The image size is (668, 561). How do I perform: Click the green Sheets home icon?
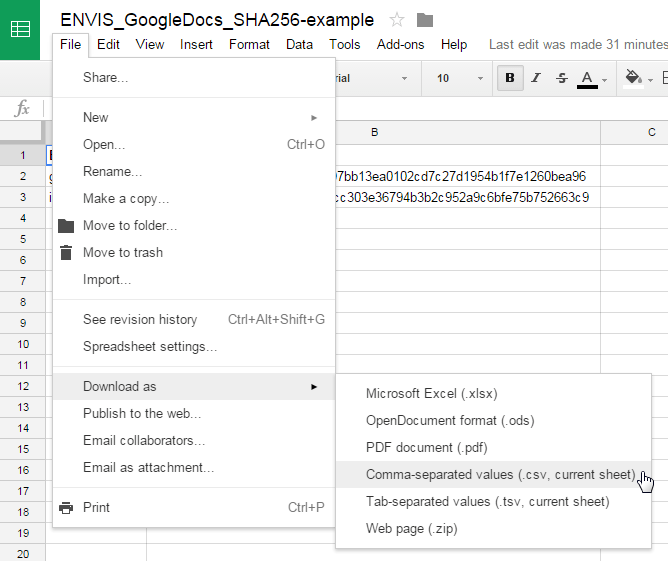click(x=20, y=29)
